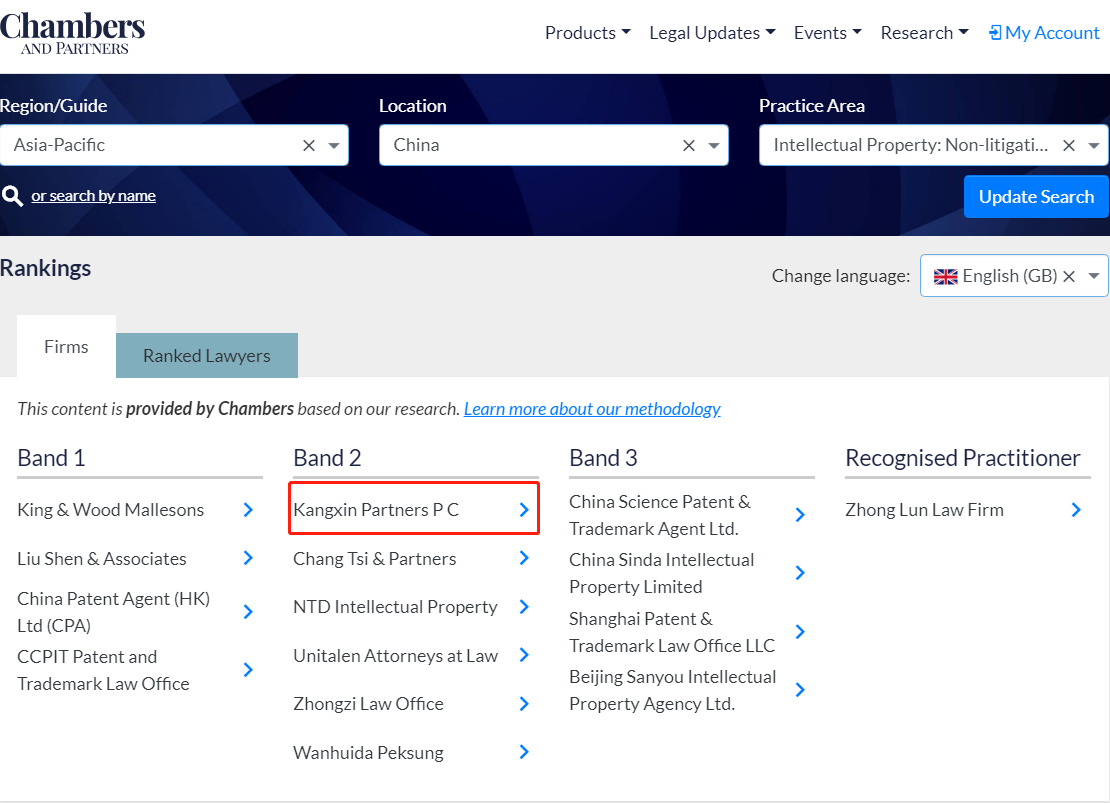Click the China location field
The image size is (1110, 803).
[x=554, y=145]
